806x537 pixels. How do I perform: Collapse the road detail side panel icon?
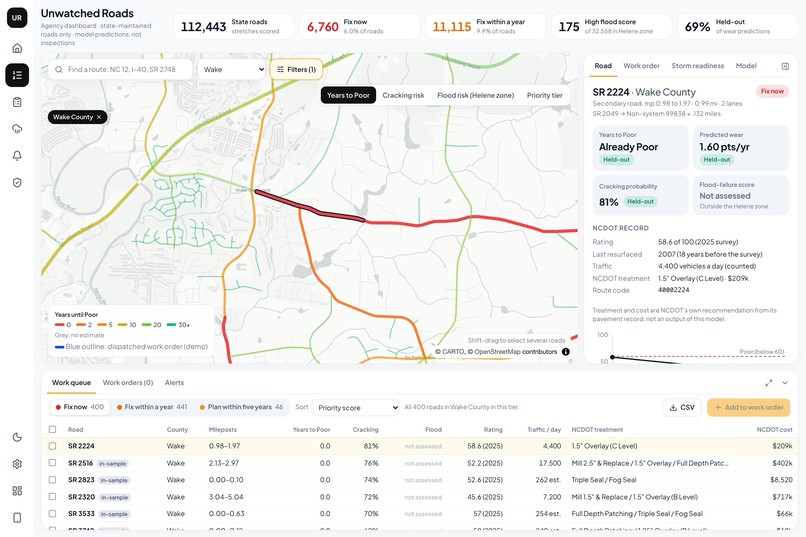click(x=785, y=66)
